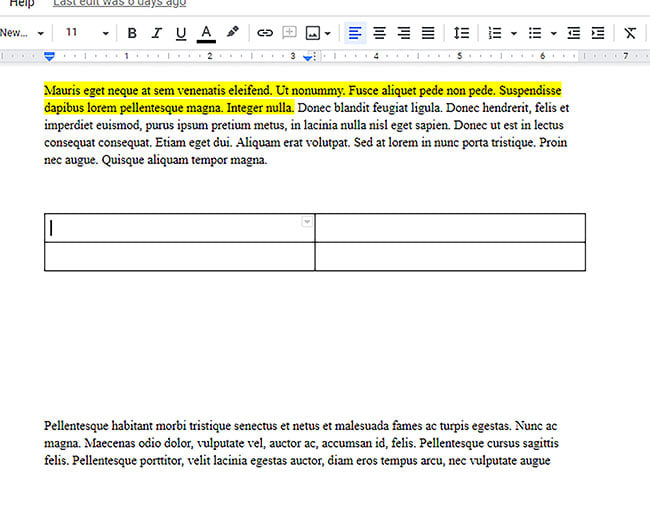Click the word "Pellentesque" starting the last paragraph
This screenshot has height=507, width=650.
tap(76, 426)
